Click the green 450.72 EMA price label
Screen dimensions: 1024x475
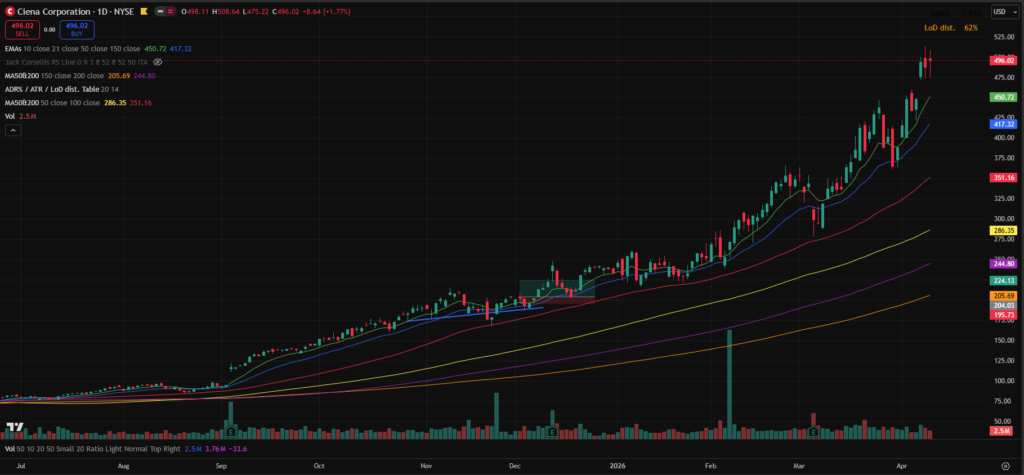point(1003,97)
